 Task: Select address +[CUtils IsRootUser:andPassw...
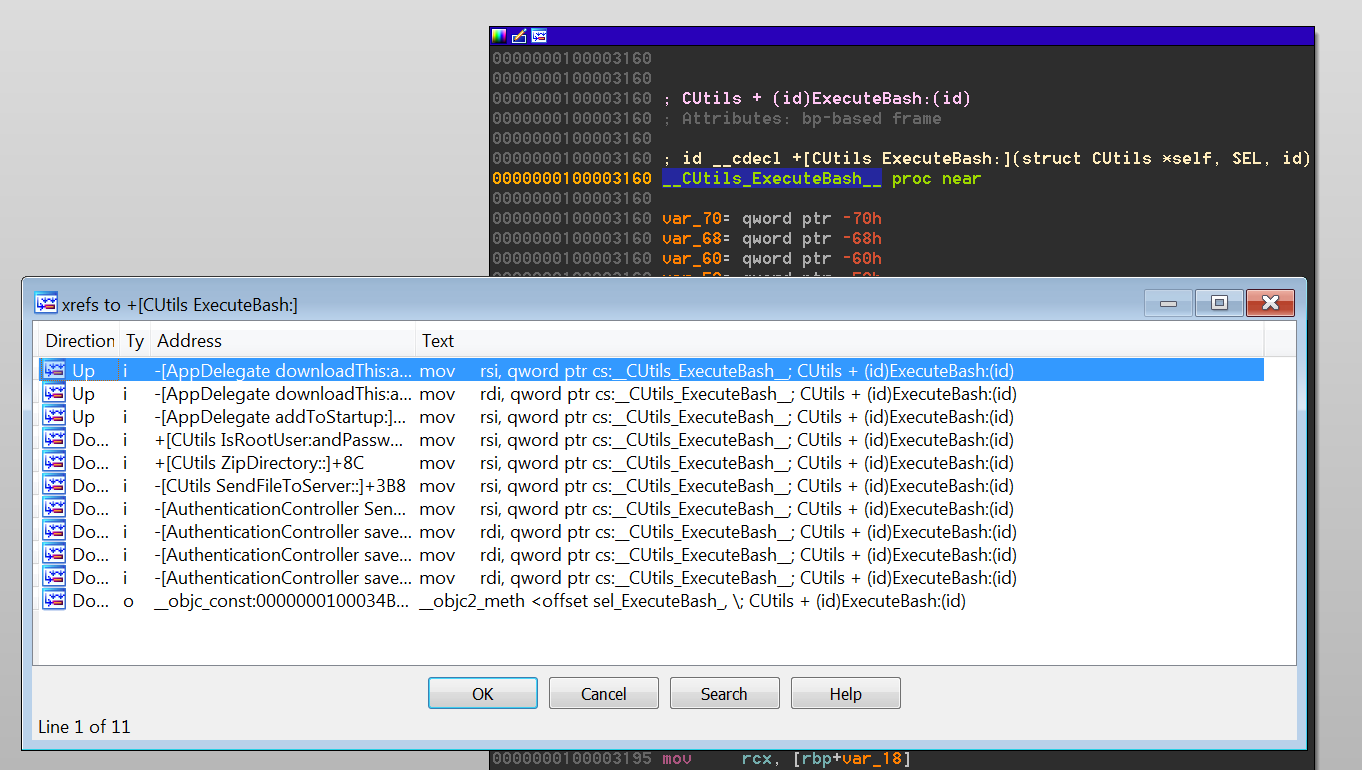(279, 440)
